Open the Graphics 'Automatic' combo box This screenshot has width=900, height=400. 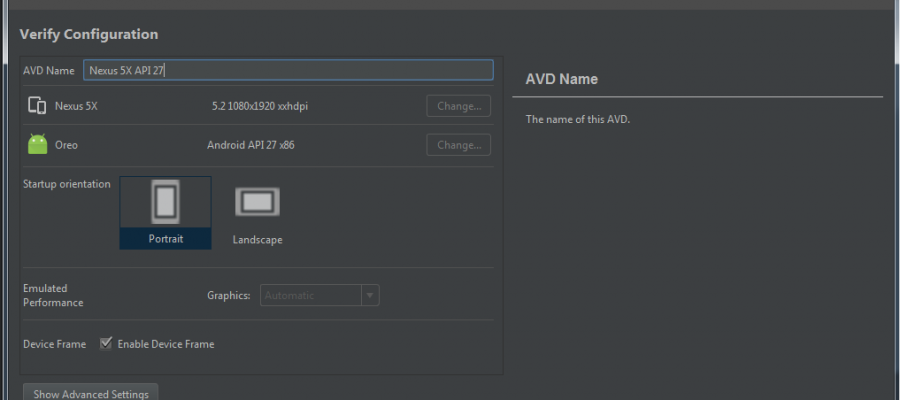click(x=310, y=295)
